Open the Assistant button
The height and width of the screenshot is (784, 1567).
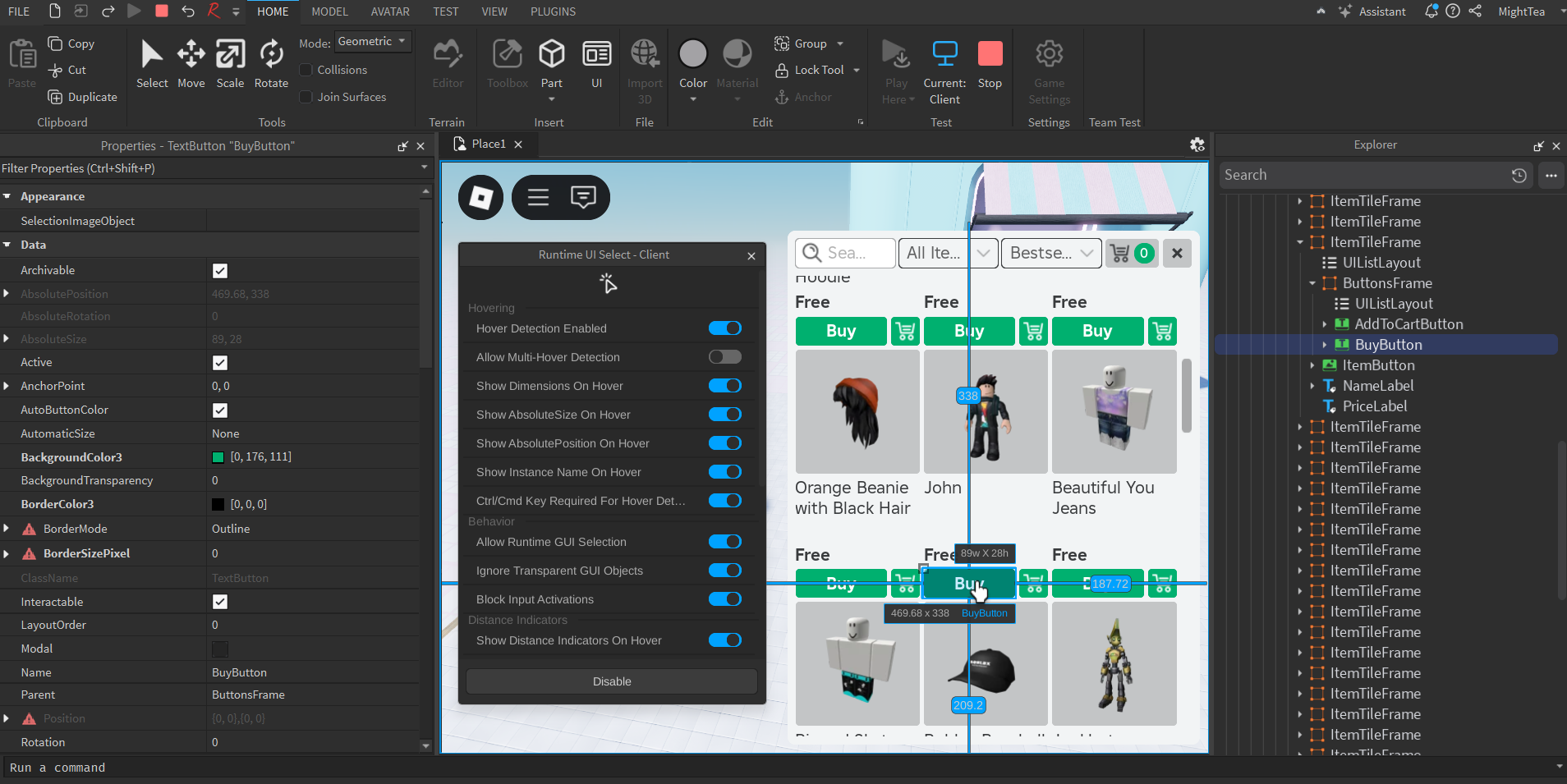[x=1372, y=11]
